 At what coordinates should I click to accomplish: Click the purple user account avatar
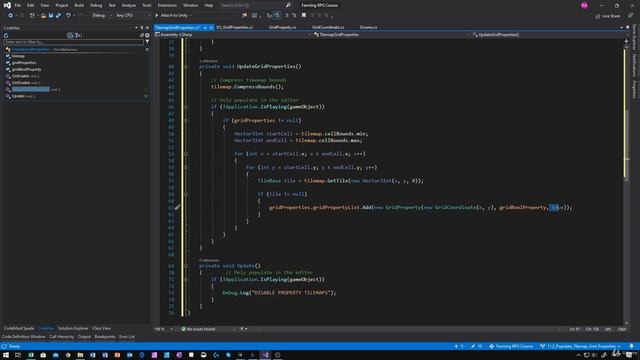[x=584, y=5]
